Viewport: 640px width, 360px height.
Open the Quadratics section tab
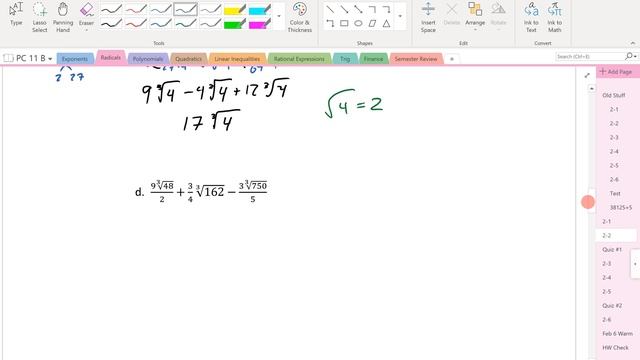tap(189, 59)
